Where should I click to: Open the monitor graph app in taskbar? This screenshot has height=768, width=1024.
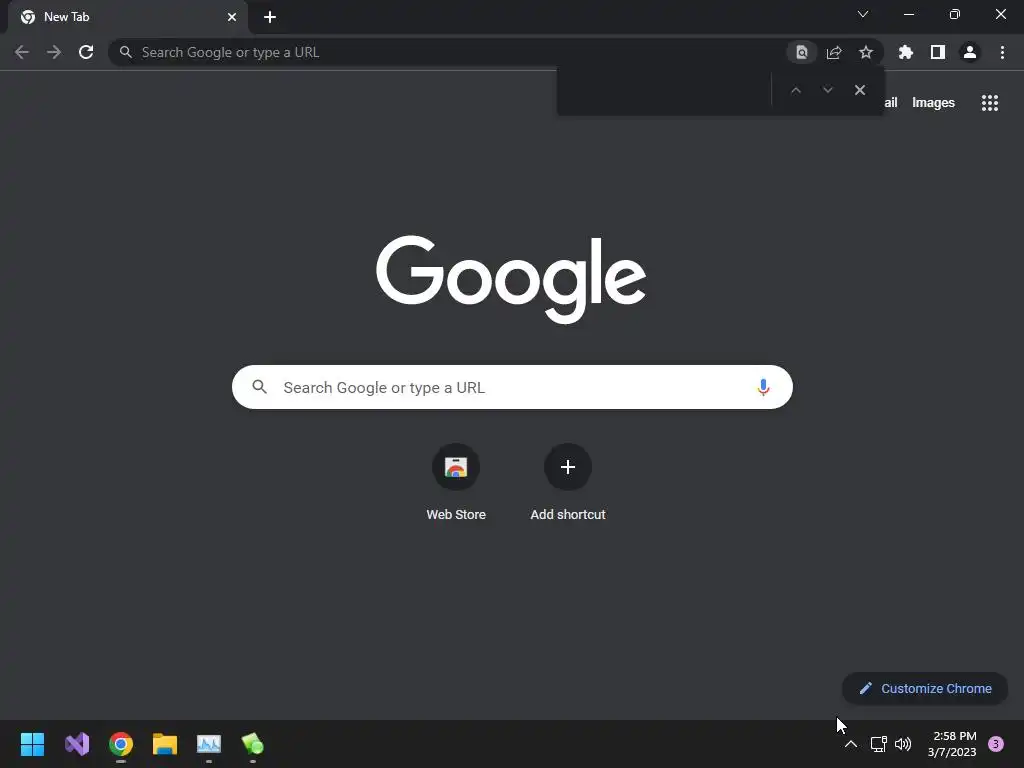click(x=209, y=744)
